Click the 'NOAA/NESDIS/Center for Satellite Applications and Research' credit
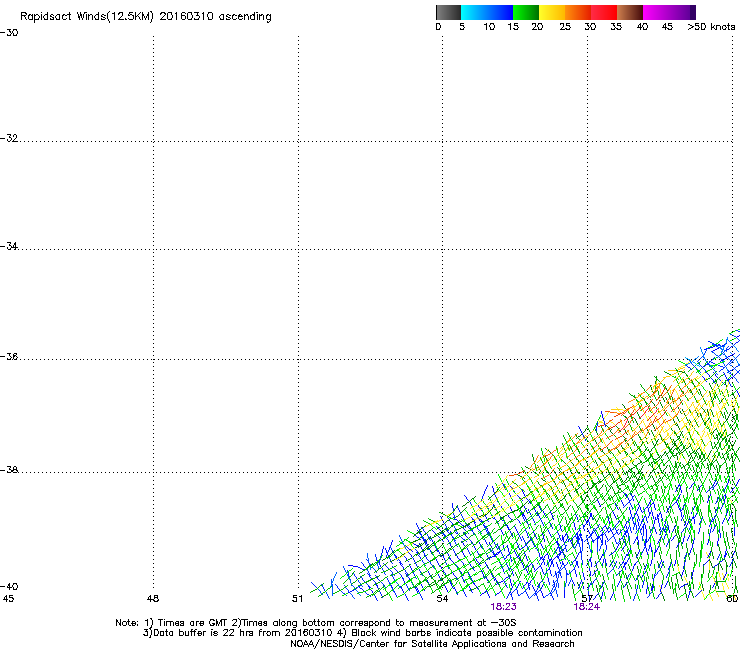 pyautogui.click(x=432, y=644)
